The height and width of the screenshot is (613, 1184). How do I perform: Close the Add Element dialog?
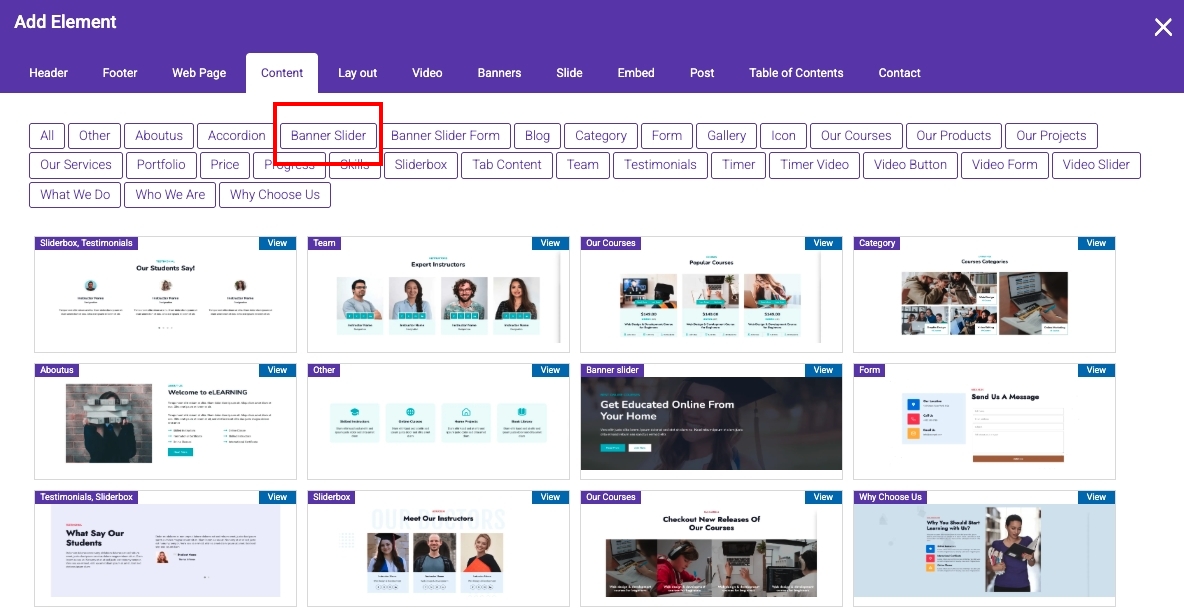1163,27
